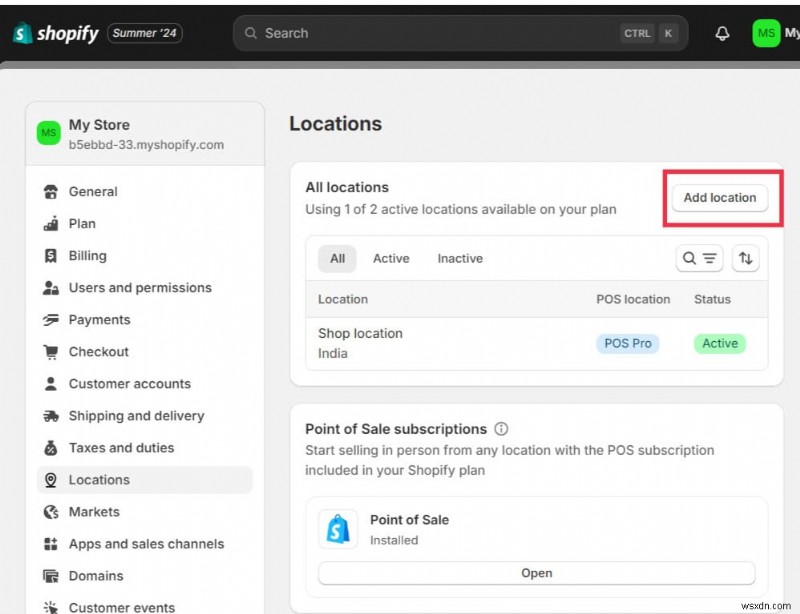Click the Payments icon in the sidebar
The width and height of the screenshot is (800, 614).
click(51, 320)
